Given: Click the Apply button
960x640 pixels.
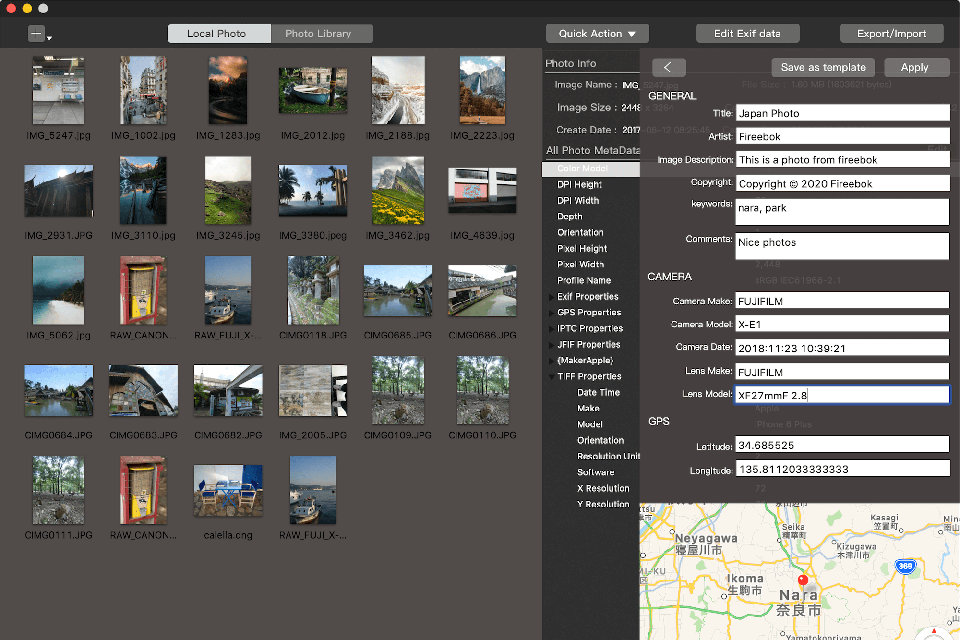Looking at the screenshot, I should tap(915, 67).
